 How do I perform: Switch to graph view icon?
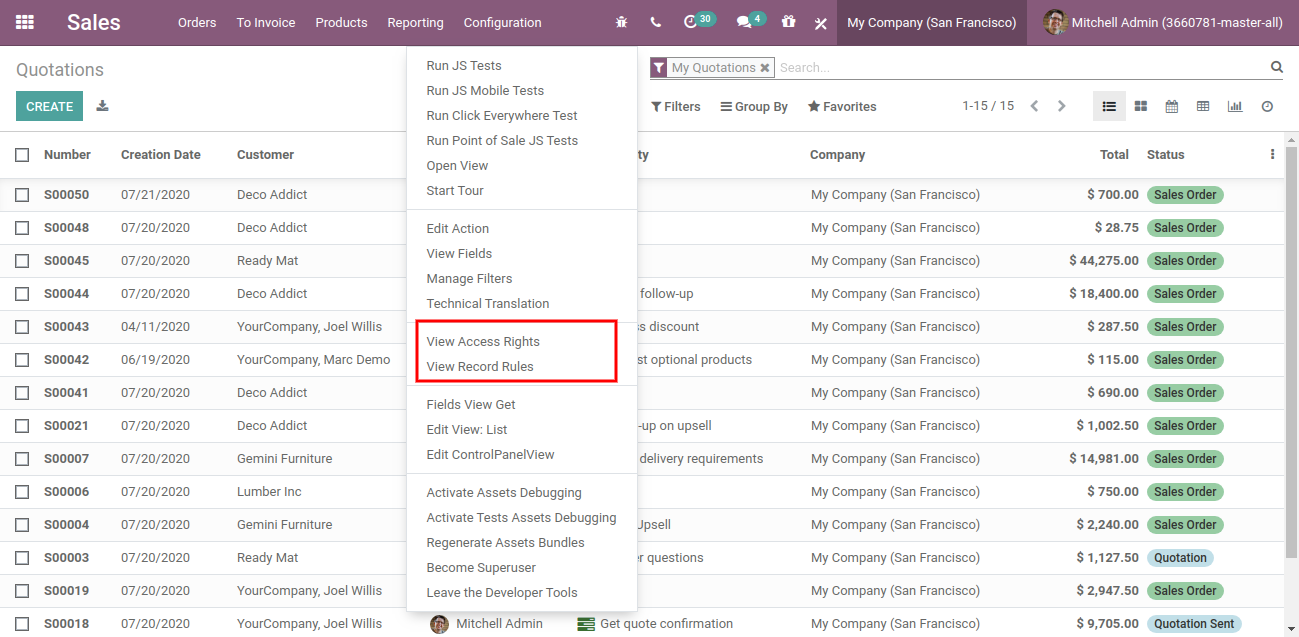click(x=1235, y=106)
